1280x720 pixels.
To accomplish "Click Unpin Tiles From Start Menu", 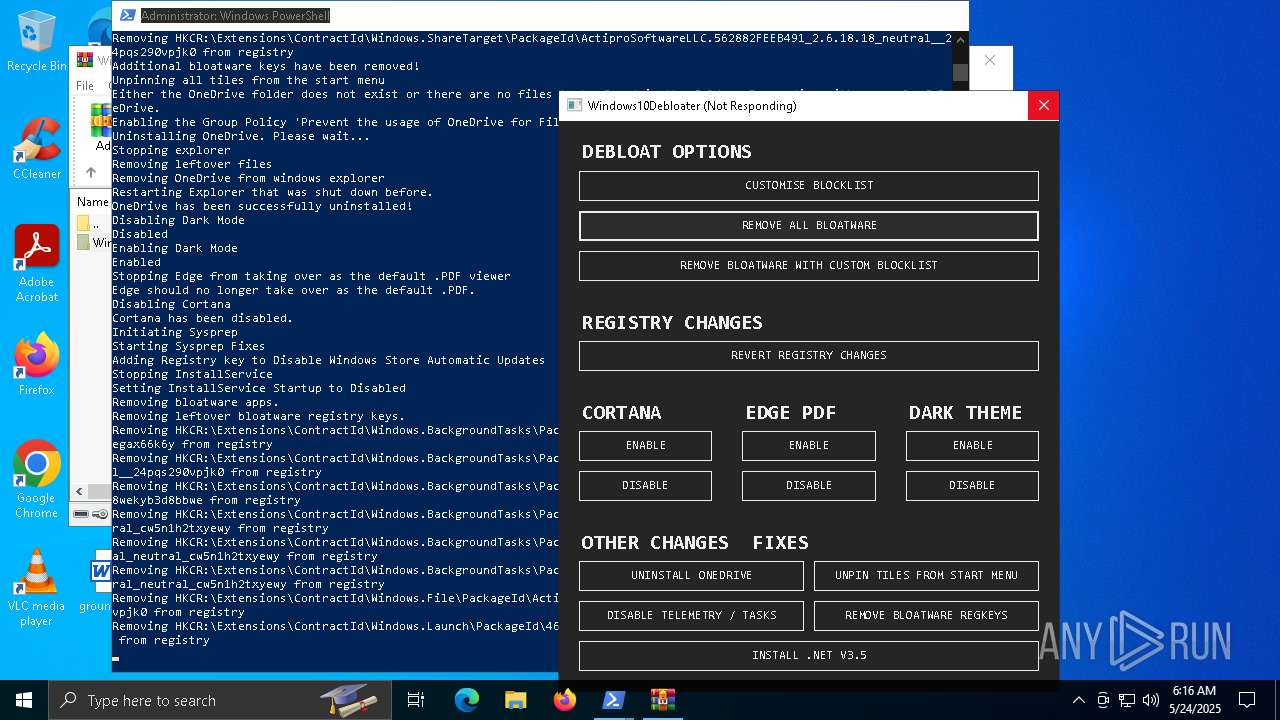I will click(926, 576).
